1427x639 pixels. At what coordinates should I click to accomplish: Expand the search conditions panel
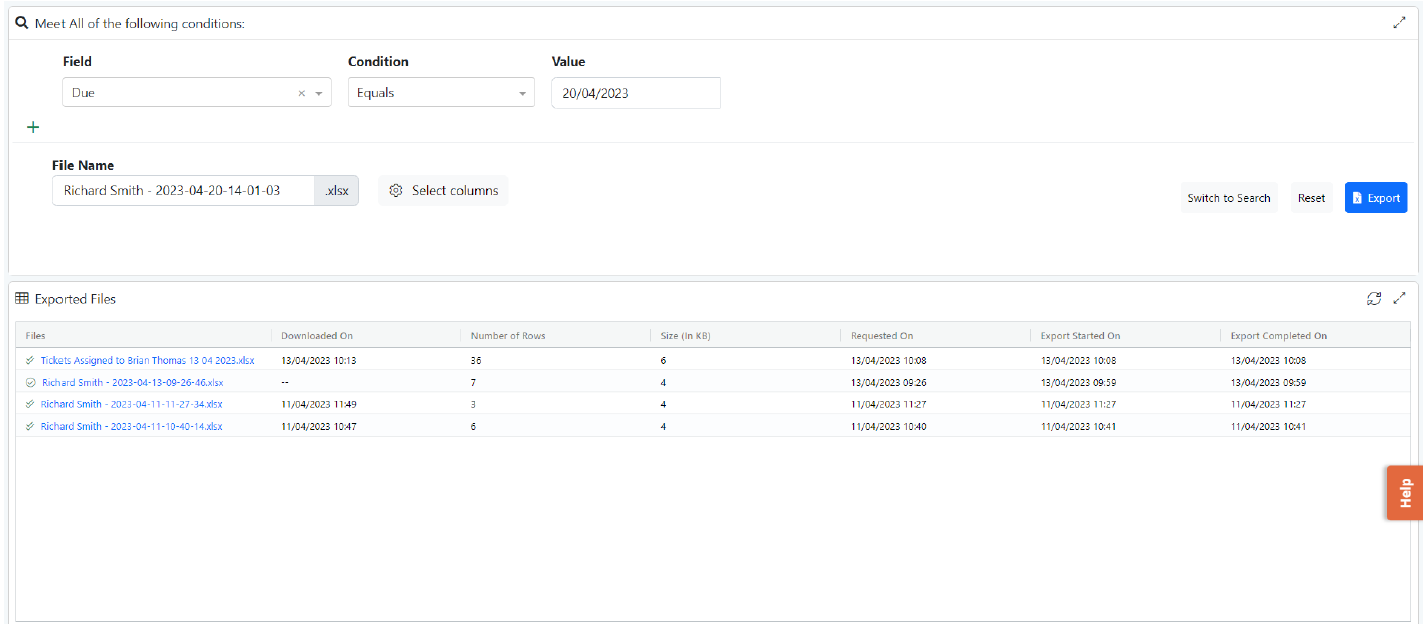tap(1399, 23)
